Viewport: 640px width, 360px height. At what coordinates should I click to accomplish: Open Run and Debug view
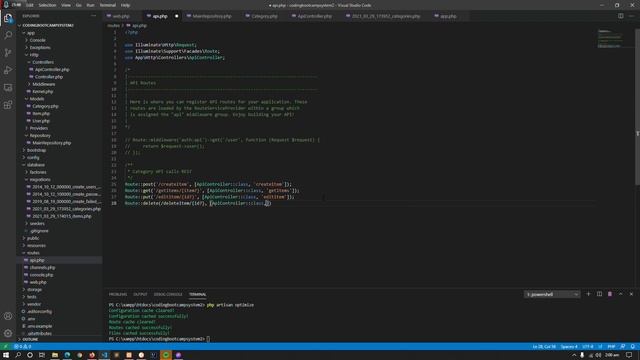pyautogui.click(x=8, y=70)
